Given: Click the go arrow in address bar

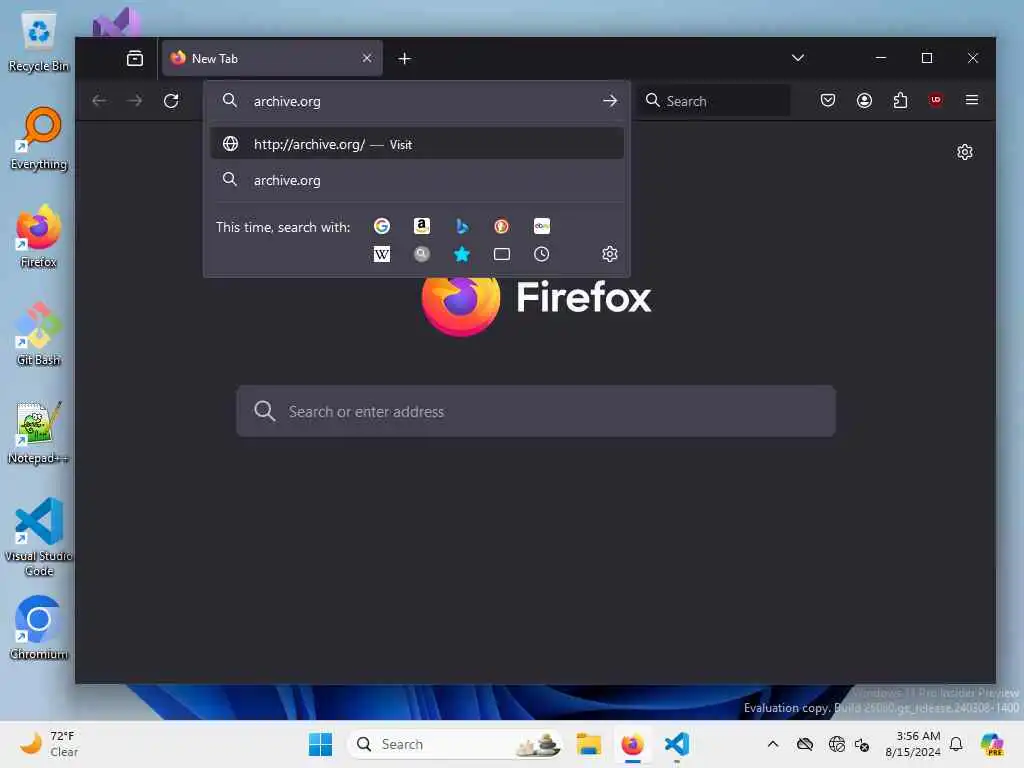Looking at the screenshot, I should pos(609,101).
